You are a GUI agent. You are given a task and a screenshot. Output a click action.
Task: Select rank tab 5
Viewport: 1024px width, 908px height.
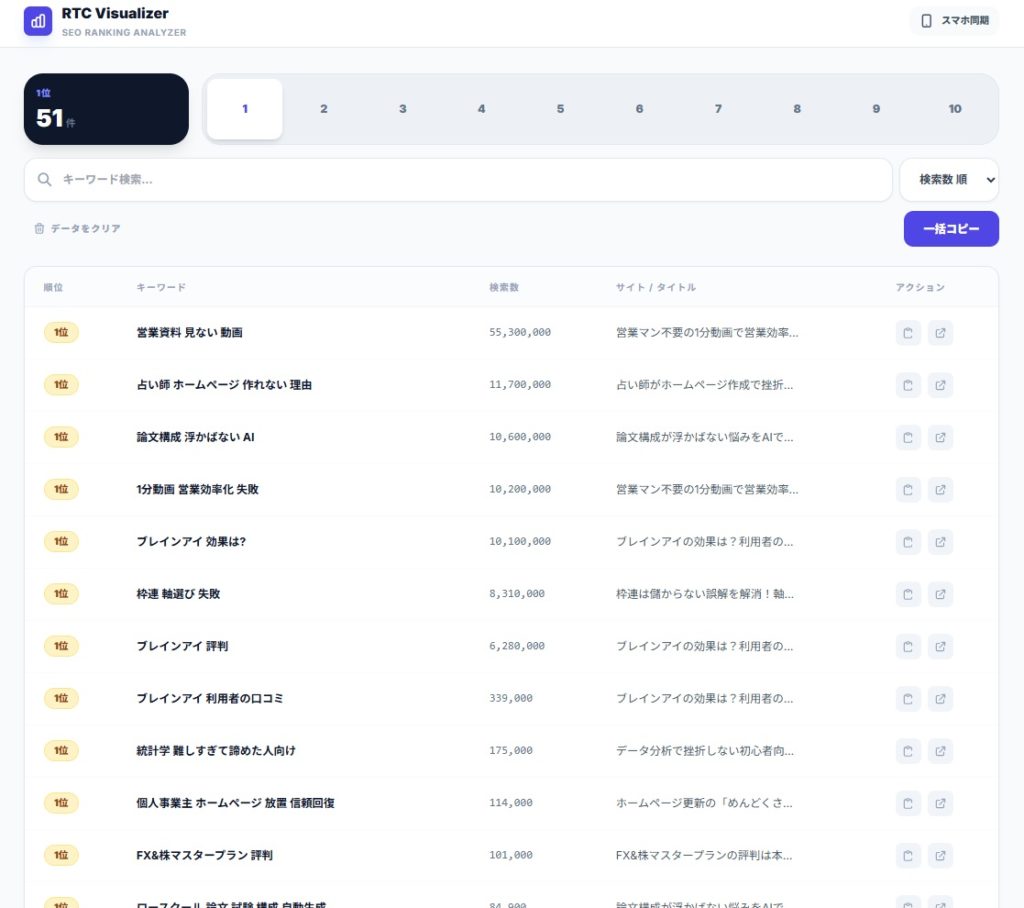(560, 109)
